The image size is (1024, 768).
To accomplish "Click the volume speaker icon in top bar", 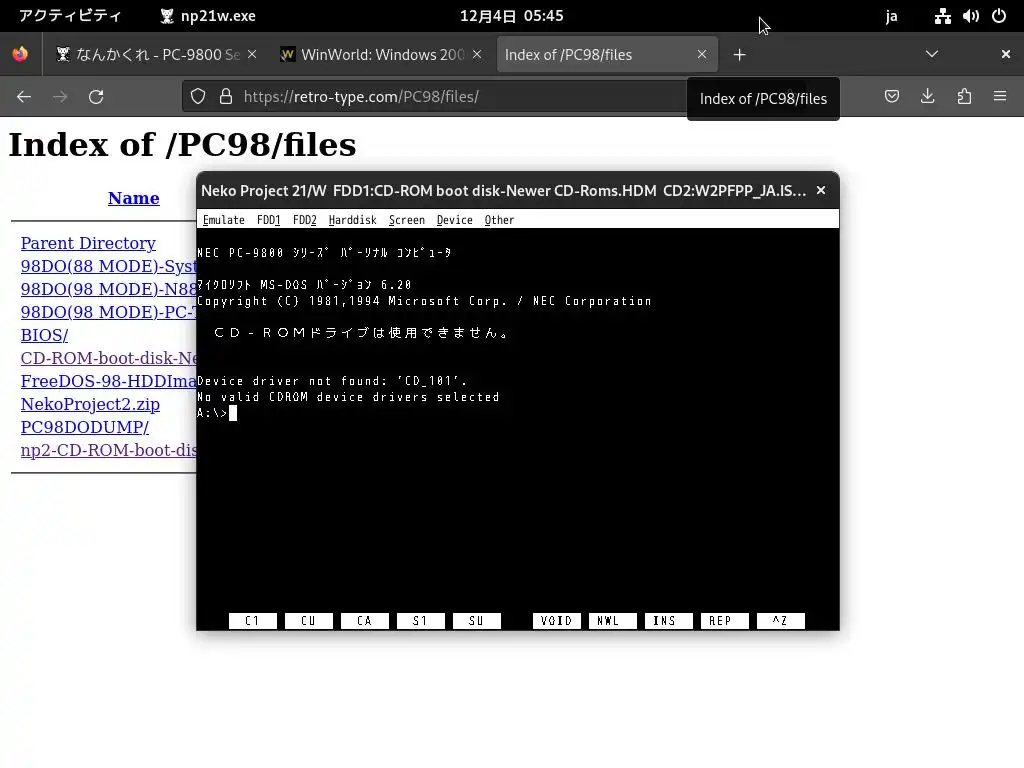I will coord(970,16).
